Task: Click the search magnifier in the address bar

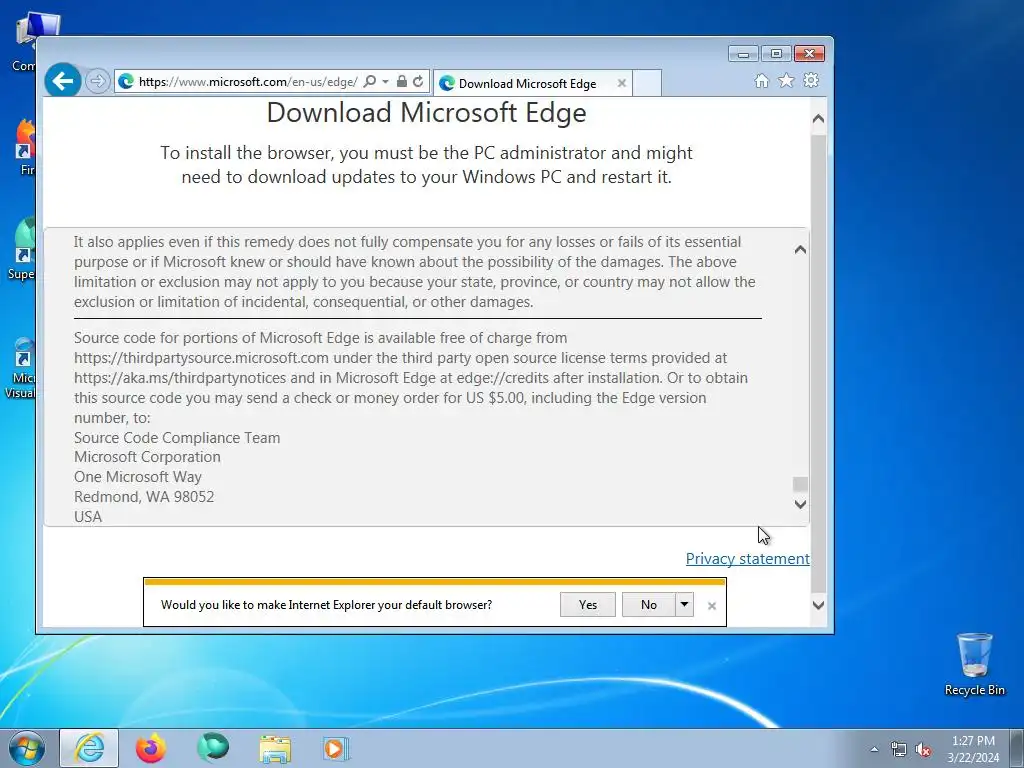Action: [x=370, y=82]
